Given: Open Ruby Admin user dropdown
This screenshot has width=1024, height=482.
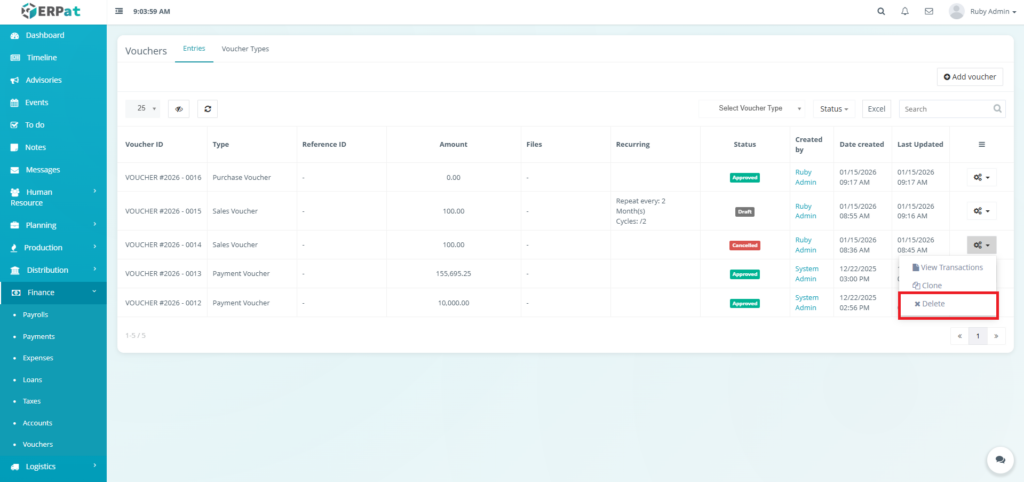Looking at the screenshot, I should click(x=995, y=12).
